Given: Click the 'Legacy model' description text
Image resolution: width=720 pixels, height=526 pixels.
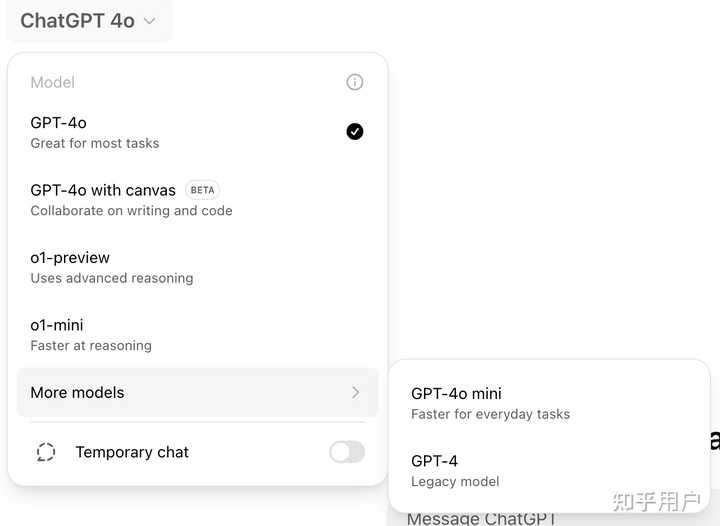Looking at the screenshot, I should tap(455, 481).
